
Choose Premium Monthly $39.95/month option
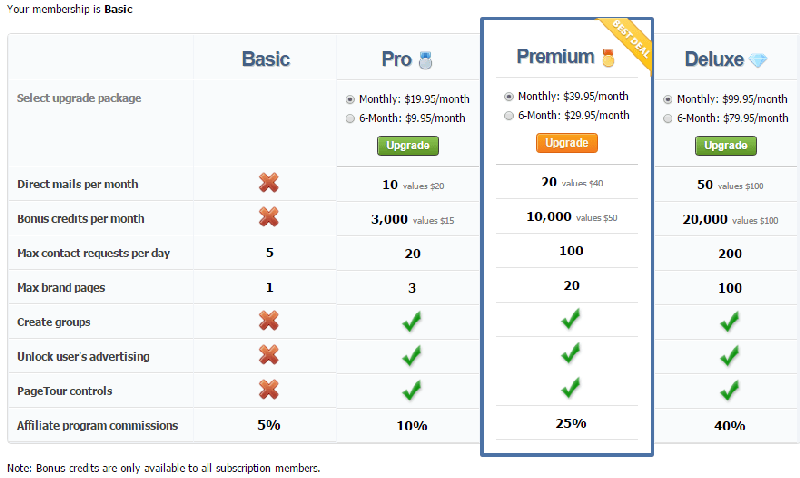510,96
